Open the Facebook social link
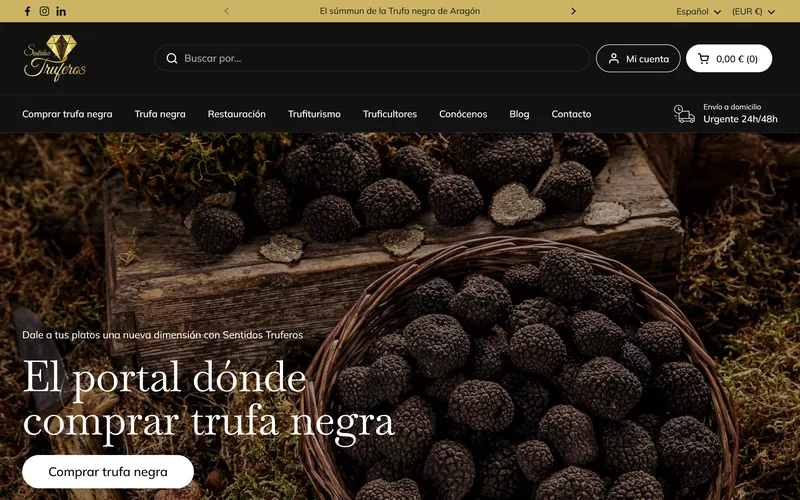The image size is (800, 500). pyautogui.click(x=28, y=11)
